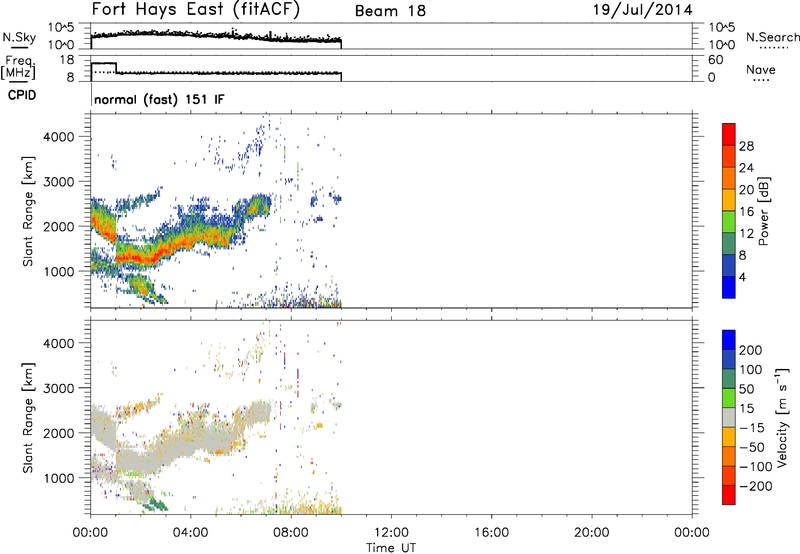Click the '-15' Velocity colorbar tick value

(x=752, y=427)
